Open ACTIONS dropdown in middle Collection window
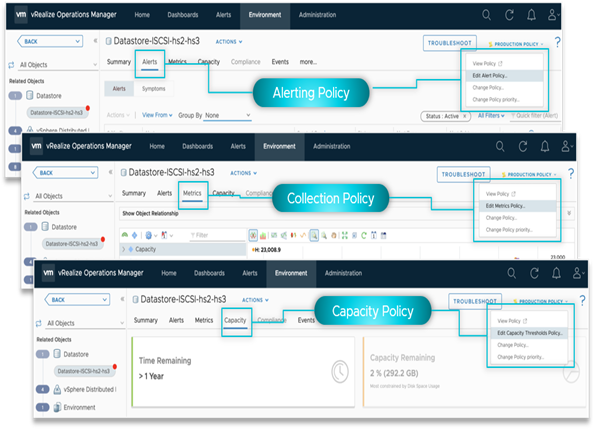594x429 pixels. 244,173
